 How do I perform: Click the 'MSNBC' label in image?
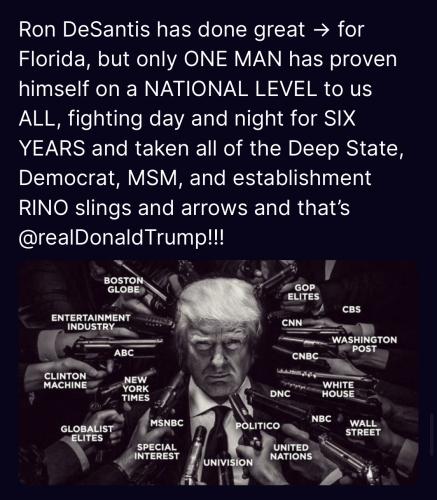pyautogui.click(x=167, y=423)
